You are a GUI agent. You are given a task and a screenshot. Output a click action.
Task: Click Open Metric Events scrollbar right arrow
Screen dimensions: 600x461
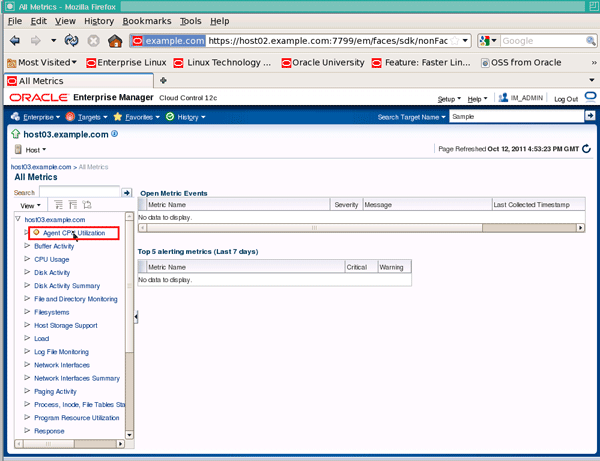coord(581,228)
